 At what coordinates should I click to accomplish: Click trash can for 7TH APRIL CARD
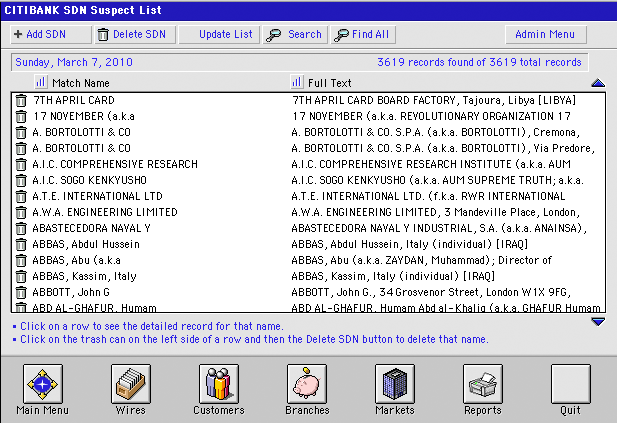coord(21,101)
